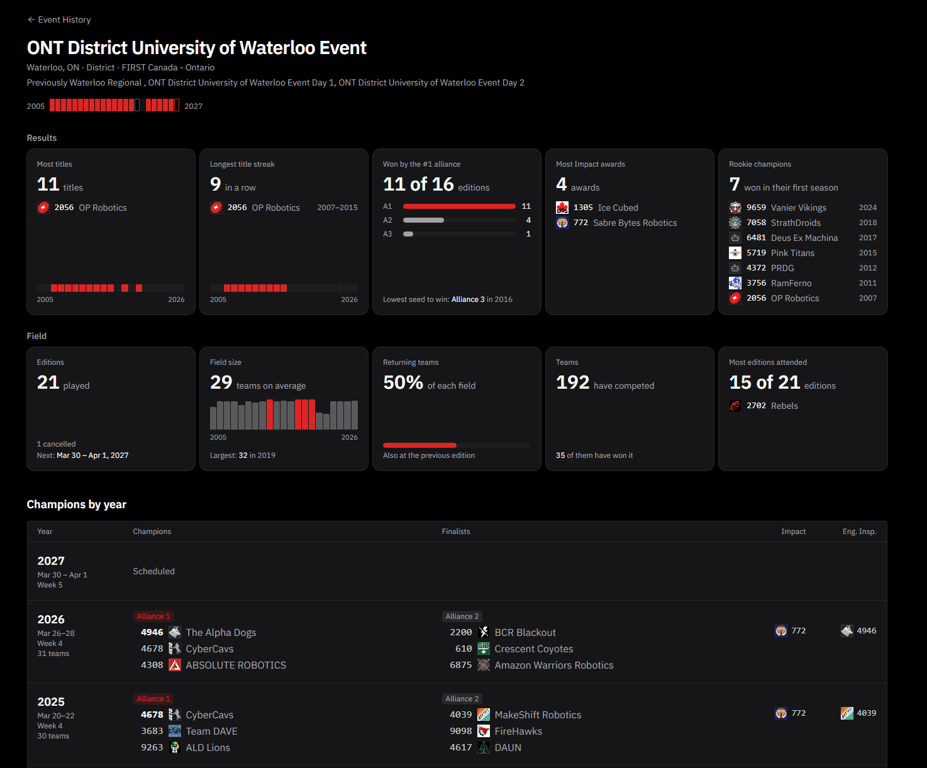Click the A1 alliance win bar
This screenshot has height=768, width=927.
tap(459, 206)
